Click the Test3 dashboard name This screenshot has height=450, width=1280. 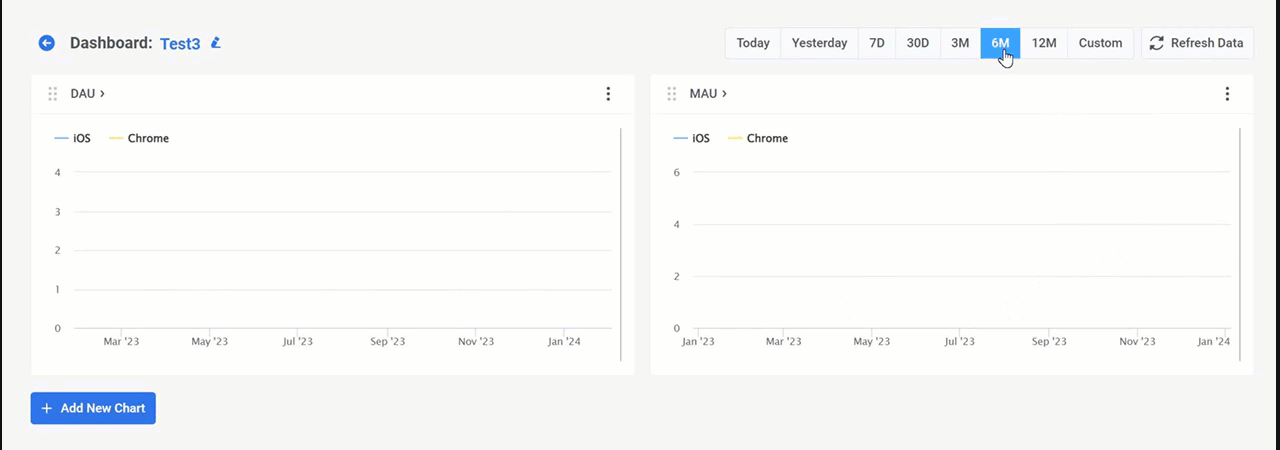click(x=180, y=43)
